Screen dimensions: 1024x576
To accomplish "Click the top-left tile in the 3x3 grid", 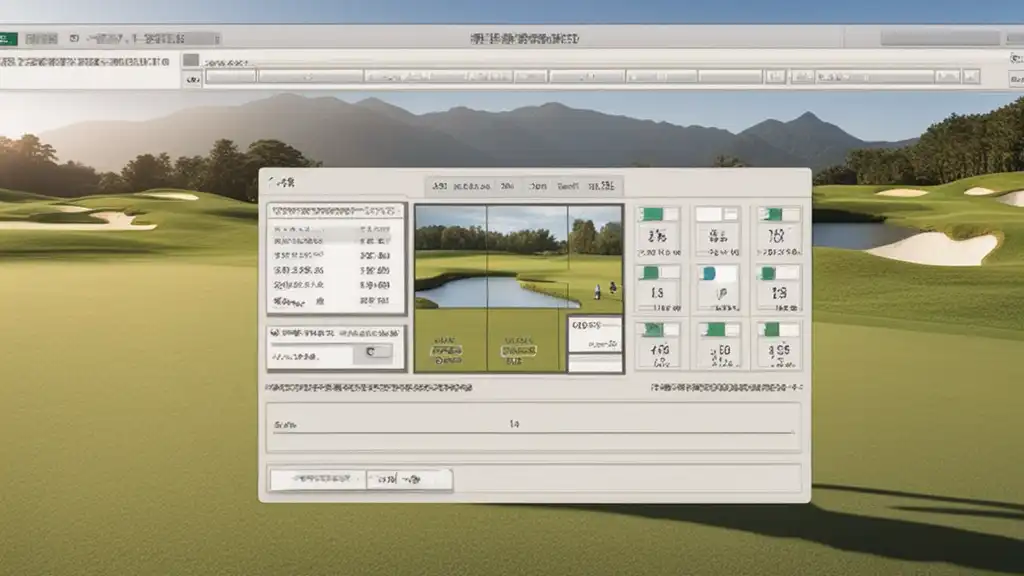I will tap(658, 230).
